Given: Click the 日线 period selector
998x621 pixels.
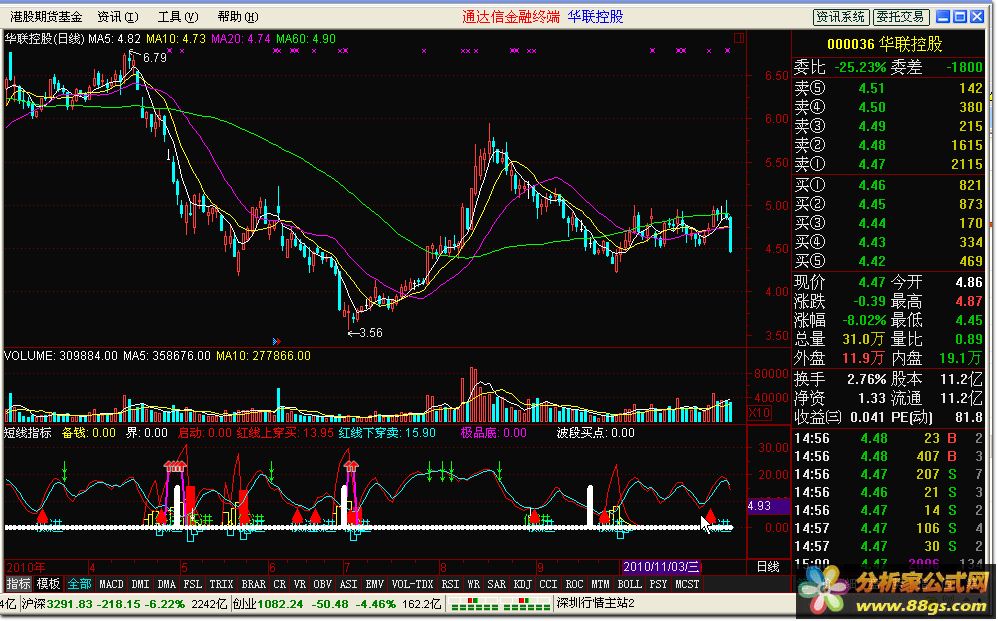Looking at the screenshot, I should (x=768, y=567).
